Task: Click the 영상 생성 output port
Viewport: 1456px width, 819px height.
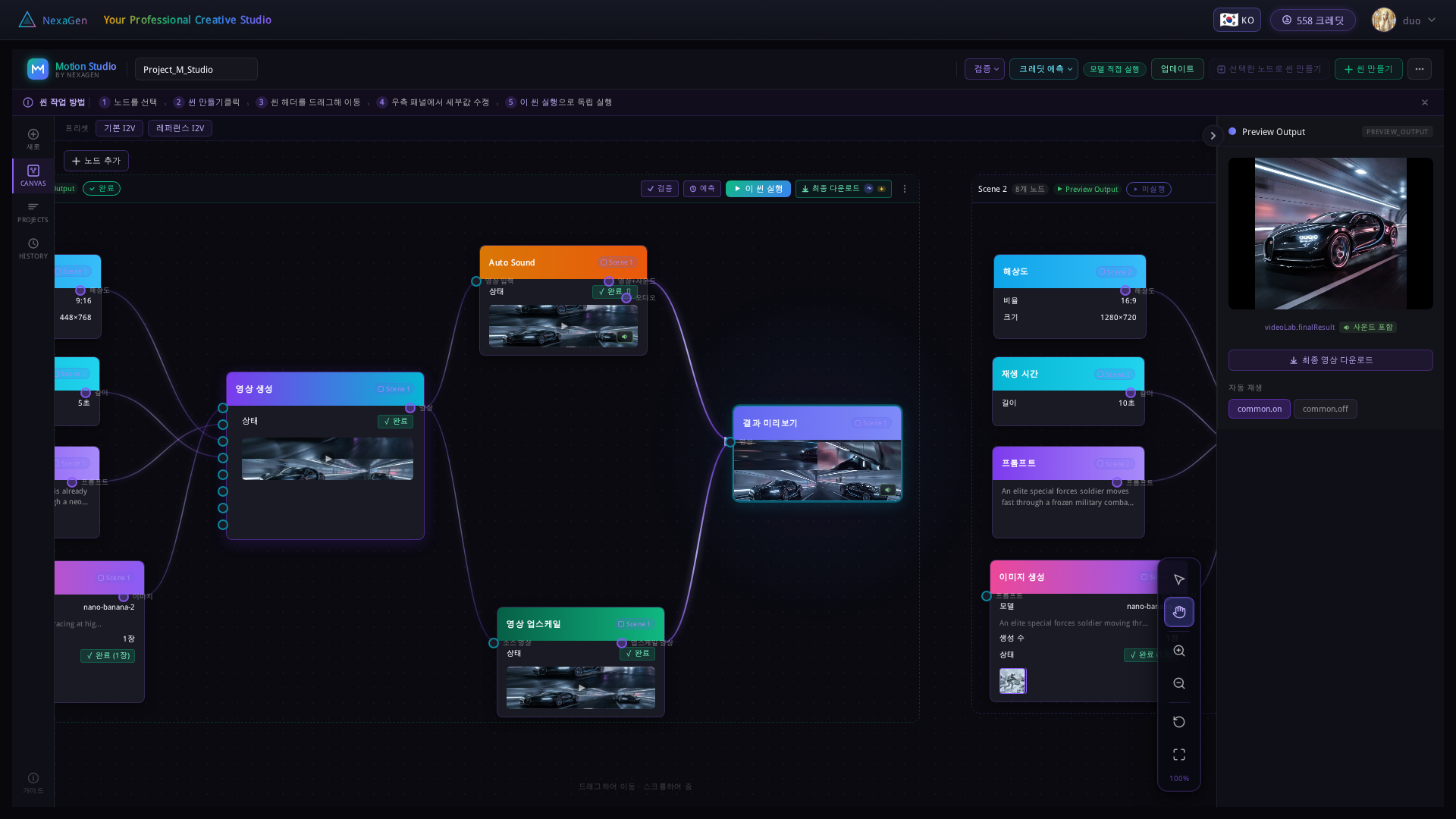Action: point(410,409)
